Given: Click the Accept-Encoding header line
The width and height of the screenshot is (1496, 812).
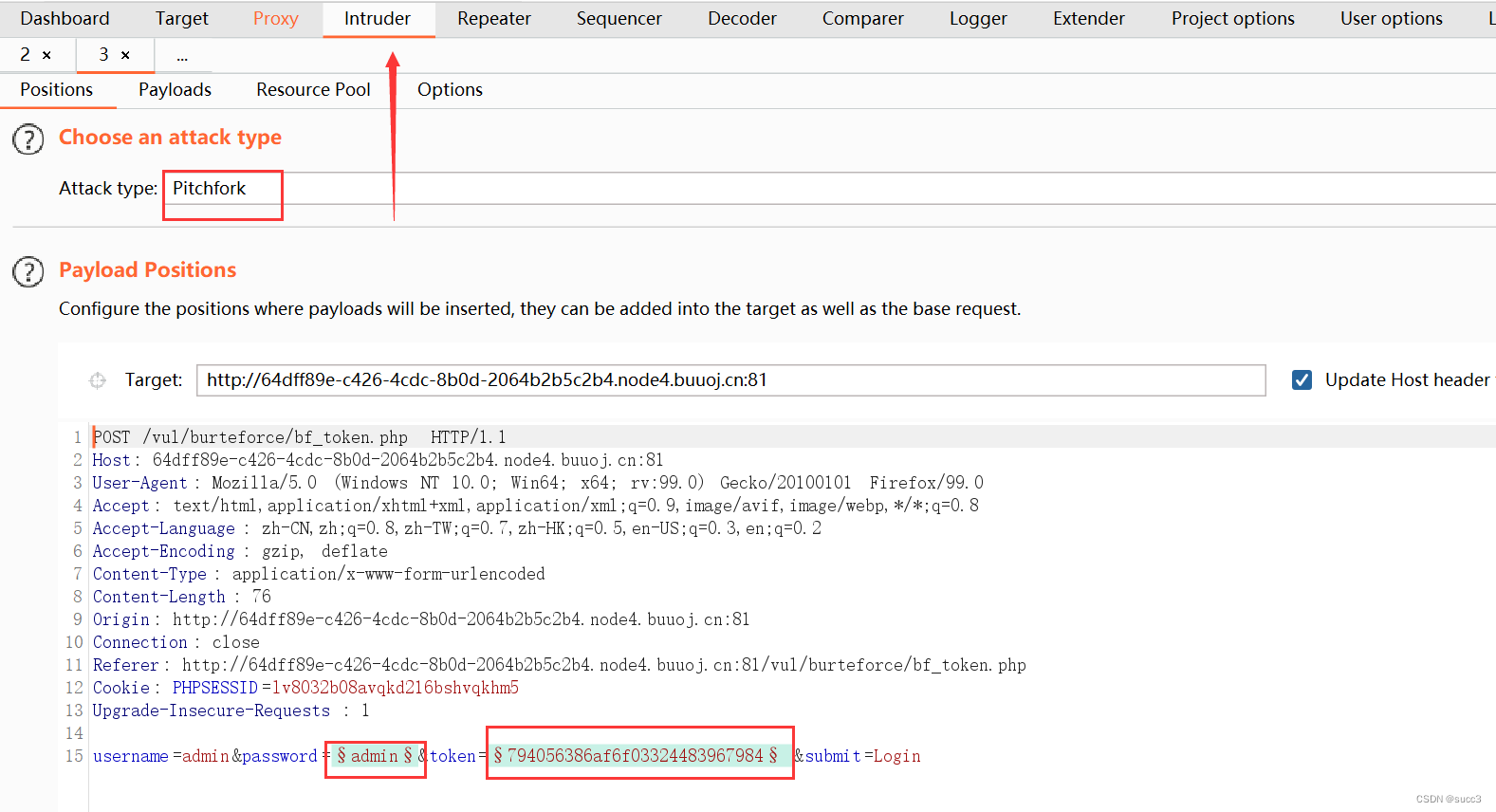Looking at the screenshot, I should [x=240, y=551].
